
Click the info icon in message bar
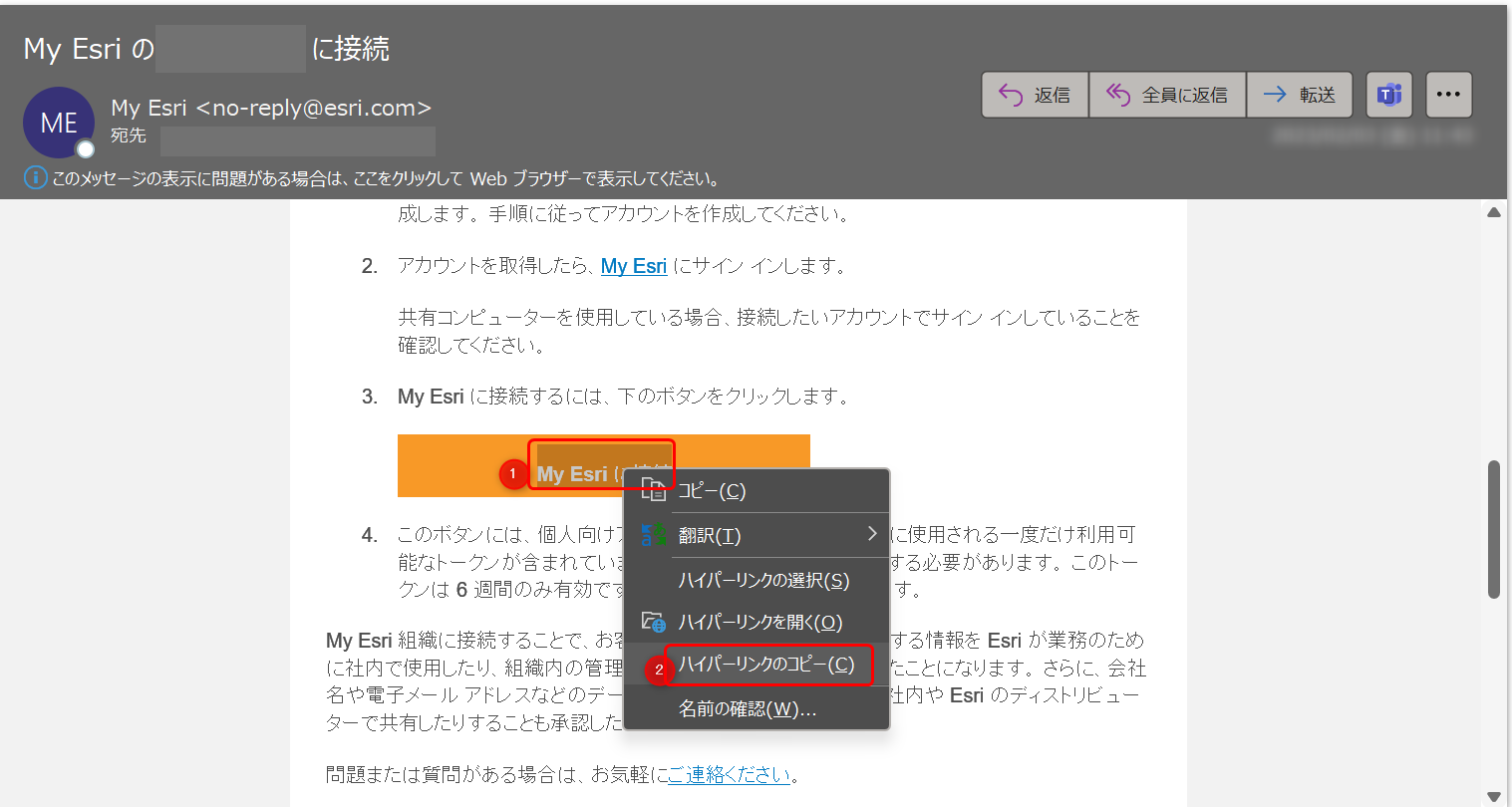35,178
